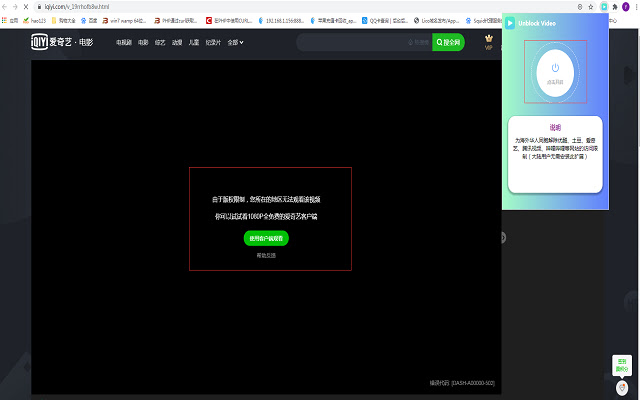Open Chrome's three-dot menu

point(636,7)
